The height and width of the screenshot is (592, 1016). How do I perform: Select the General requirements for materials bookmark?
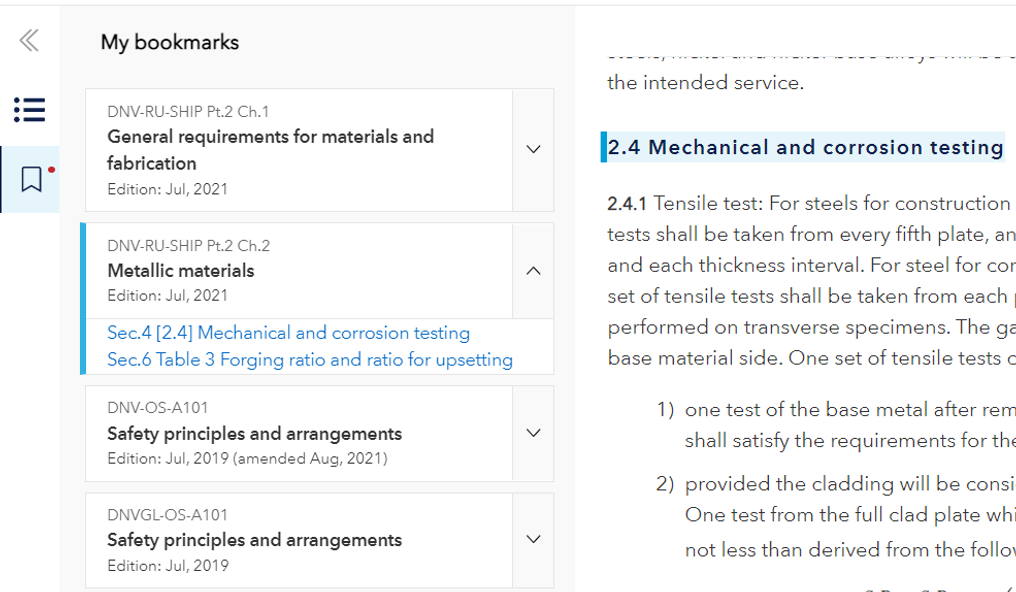270,151
